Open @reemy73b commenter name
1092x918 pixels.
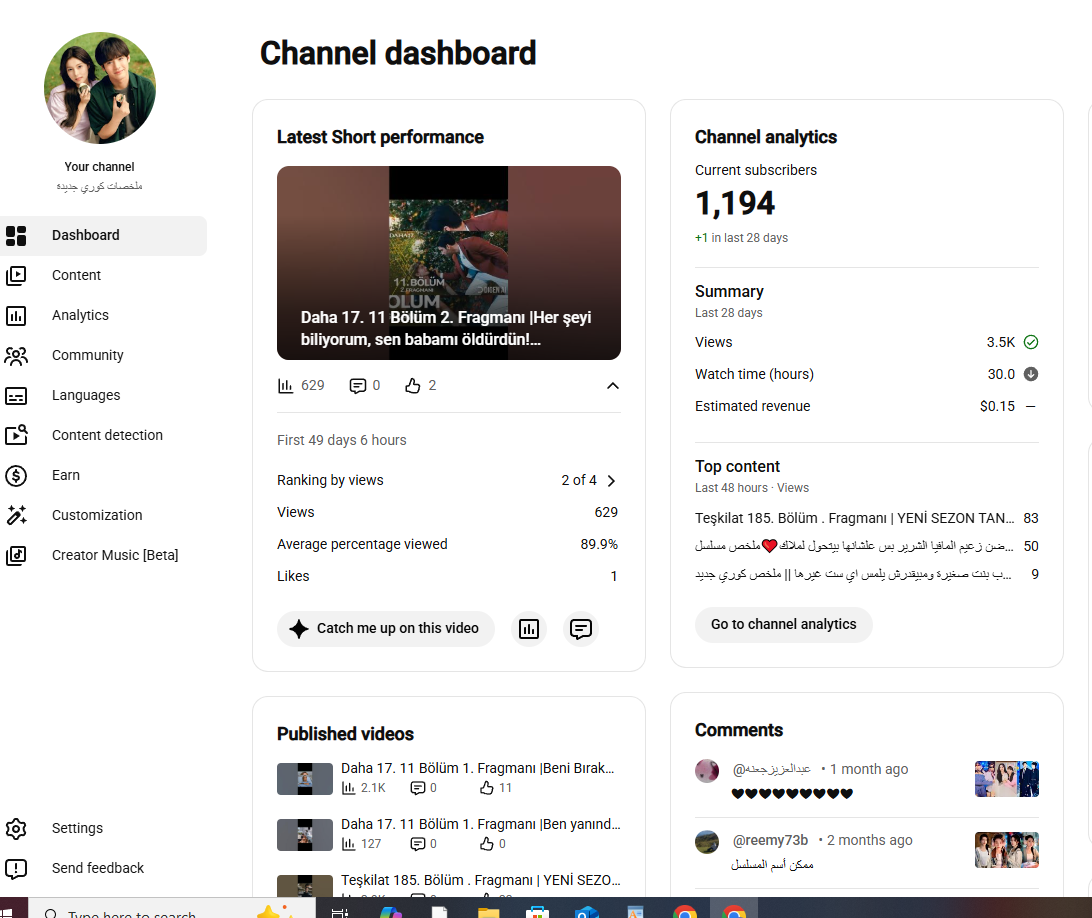point(770,841)
